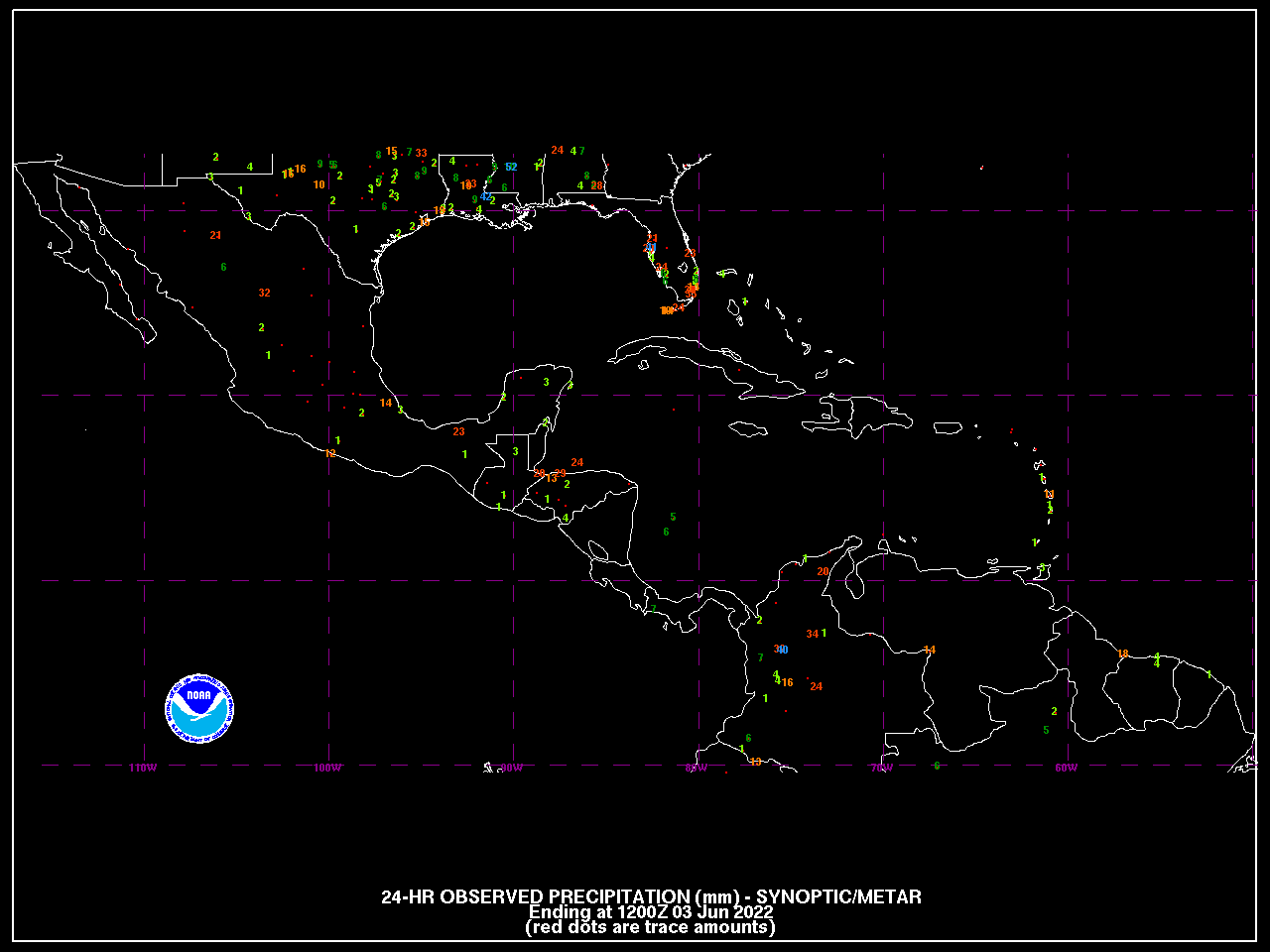Select the 24 reading off the Belize coast
This screenshot has width=1270, height=952.
tap(576, 462)
